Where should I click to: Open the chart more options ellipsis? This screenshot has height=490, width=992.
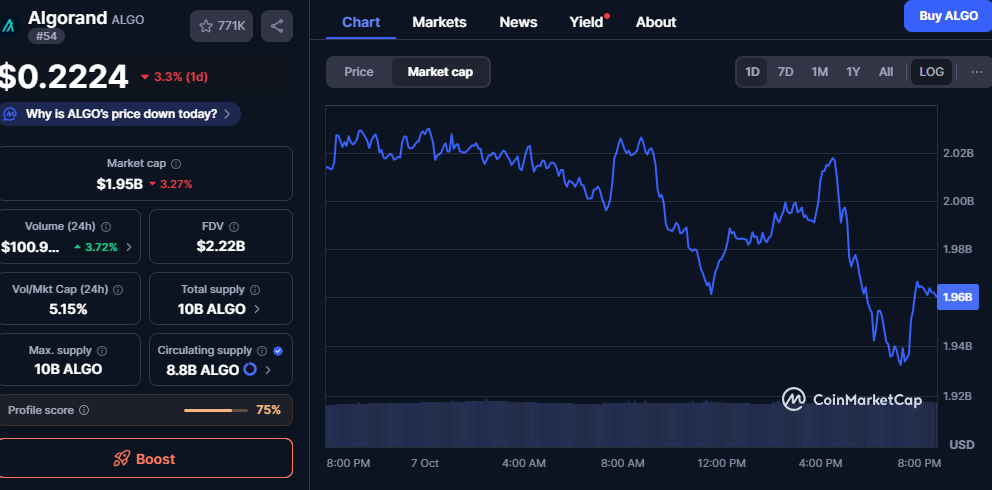tap(976, 72)
